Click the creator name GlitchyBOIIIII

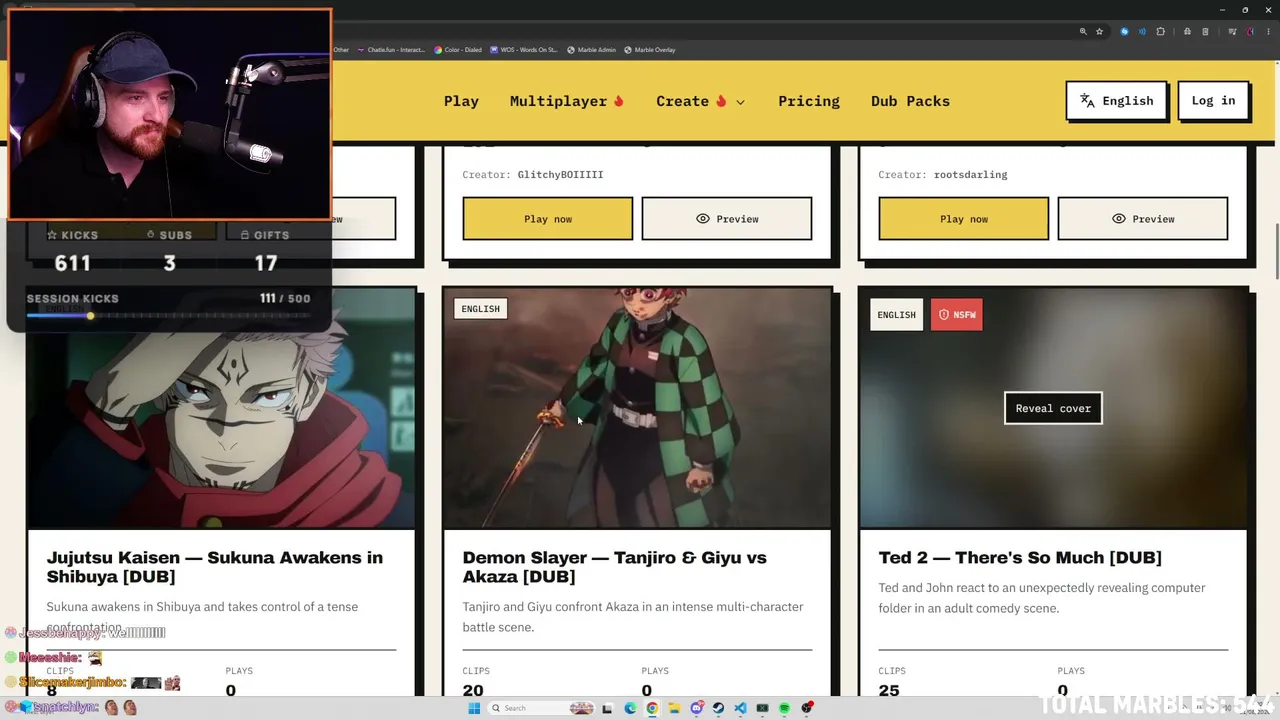point(560,175)
